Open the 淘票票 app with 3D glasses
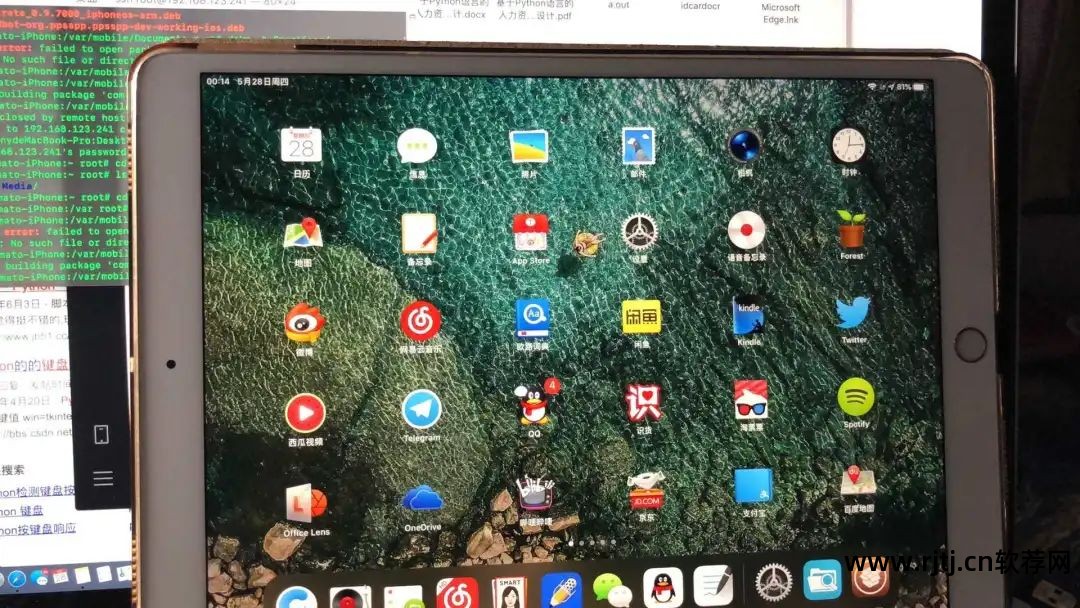This screenshot has height=608, width=1080. [x=751, y=399]
